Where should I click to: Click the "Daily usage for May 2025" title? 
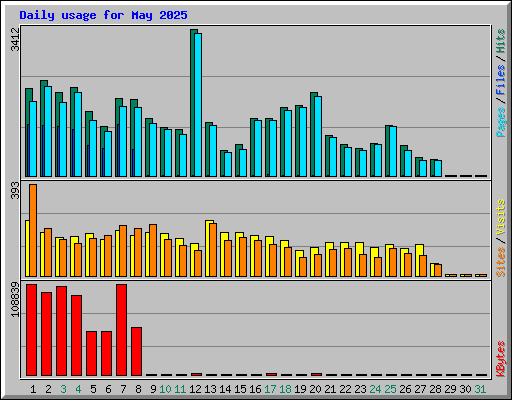pyautogui.click(x=103, y=15)
